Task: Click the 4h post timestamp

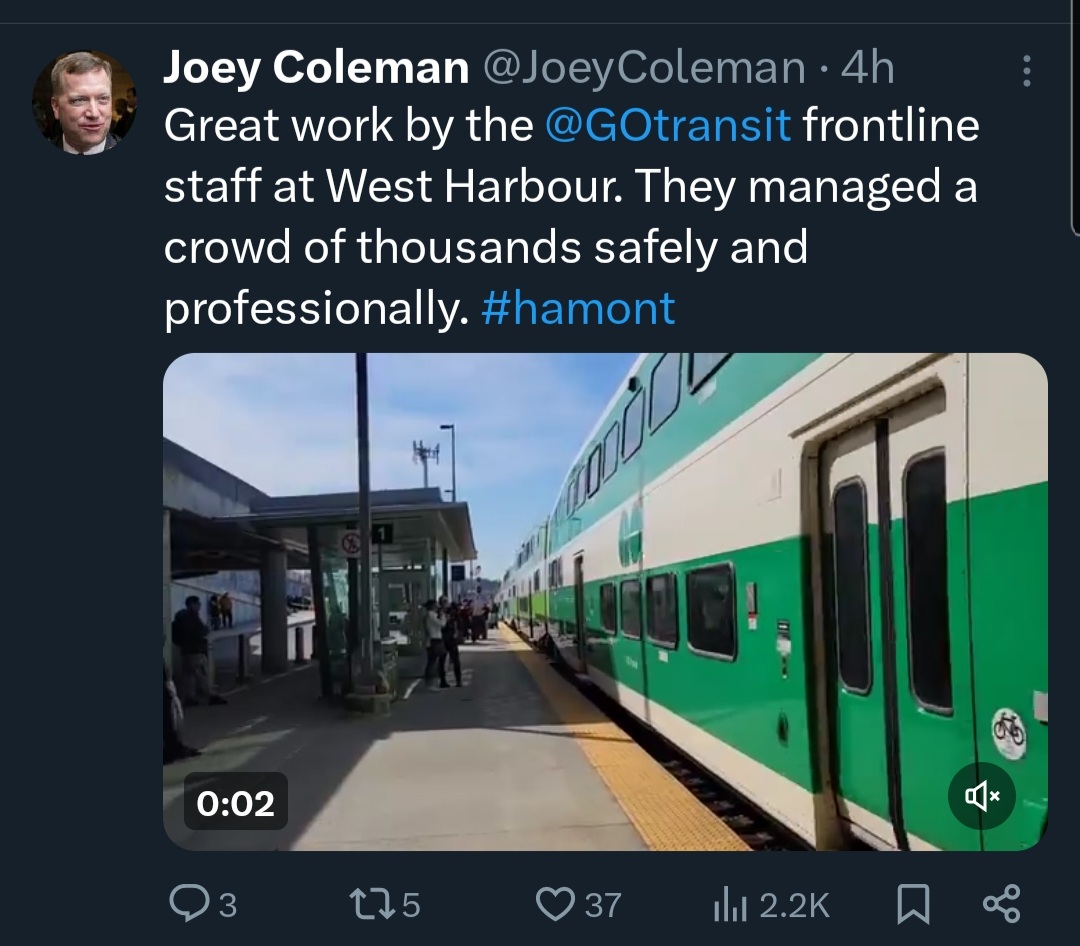Action: click(868, 68)
